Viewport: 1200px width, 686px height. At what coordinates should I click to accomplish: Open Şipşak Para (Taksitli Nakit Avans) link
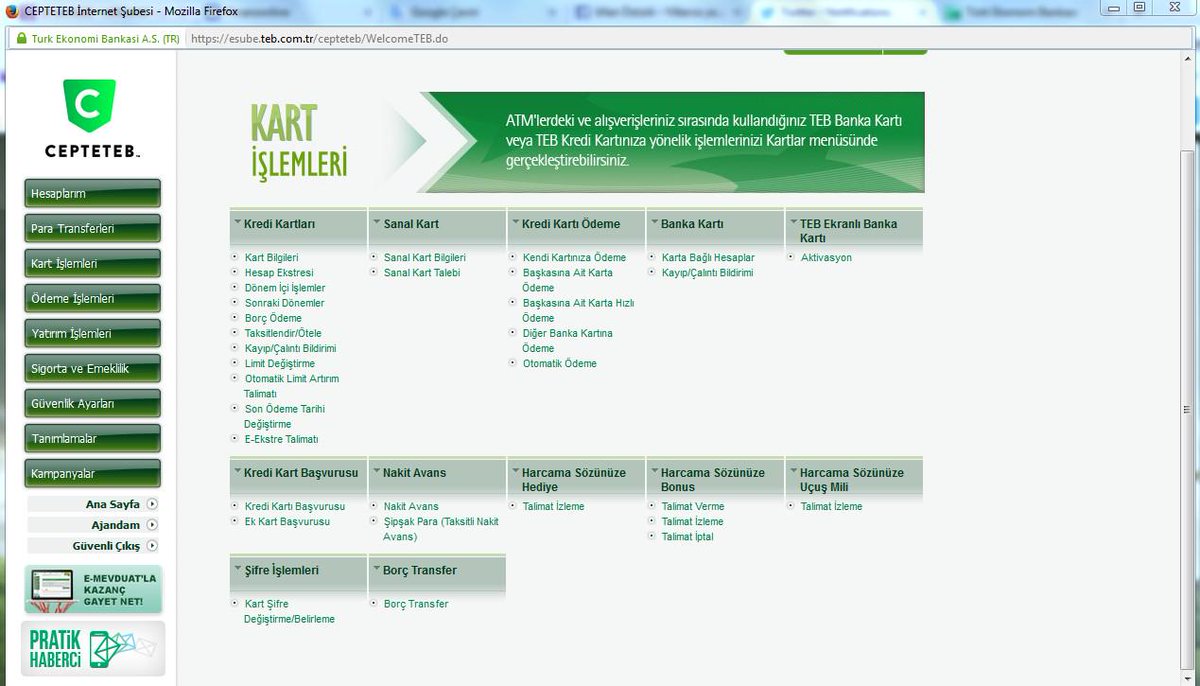coord(440,529)
